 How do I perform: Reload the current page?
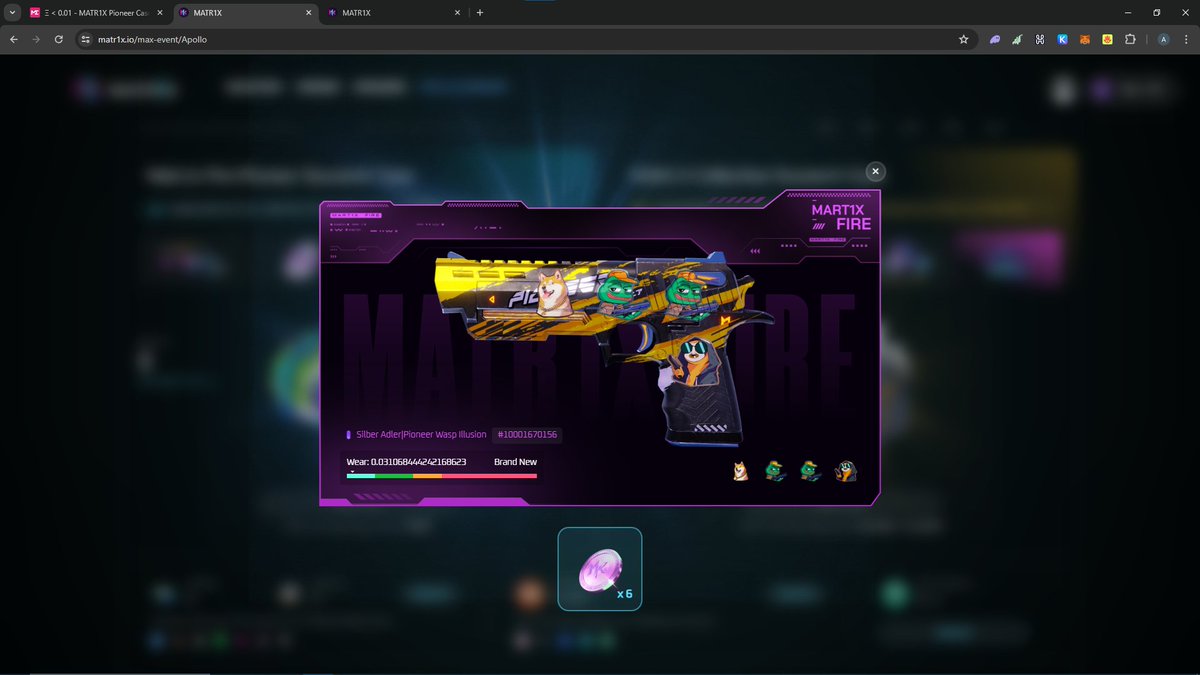(59, 39)
